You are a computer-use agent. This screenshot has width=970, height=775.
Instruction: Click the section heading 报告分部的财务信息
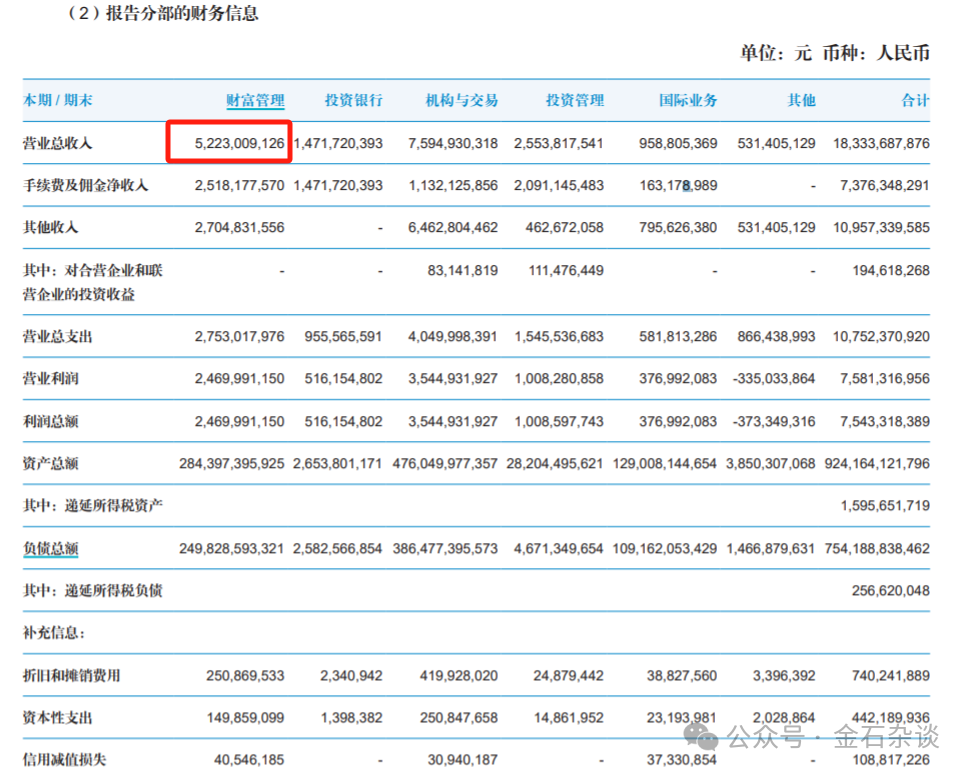coord(182,13)
